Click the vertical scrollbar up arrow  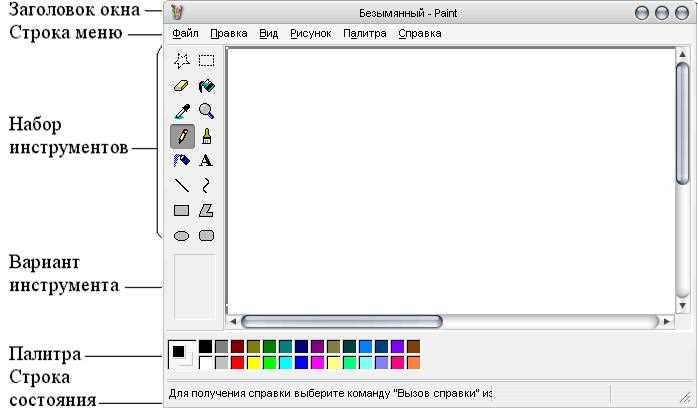coord(682,54)
